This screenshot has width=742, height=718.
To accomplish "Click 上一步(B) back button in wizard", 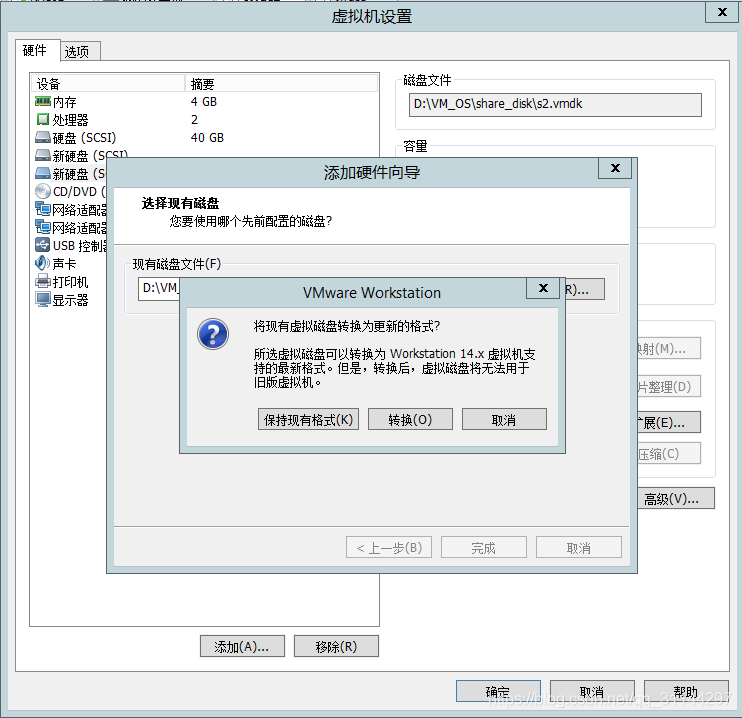I will click(389, 548).
